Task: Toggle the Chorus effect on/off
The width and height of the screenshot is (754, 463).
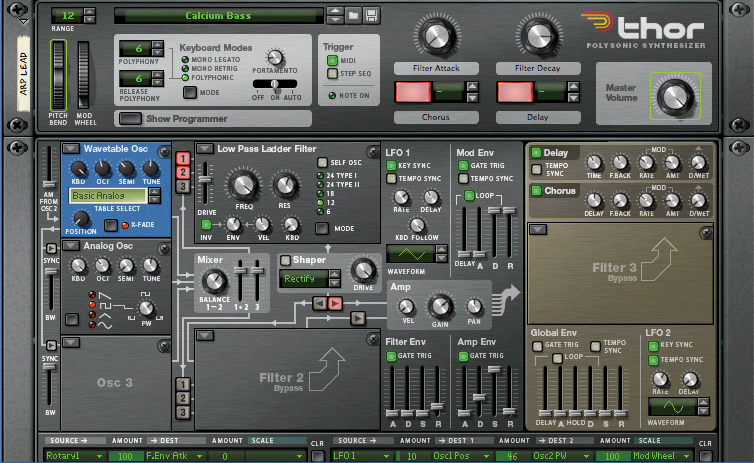Action: click(x=536, y=191)
